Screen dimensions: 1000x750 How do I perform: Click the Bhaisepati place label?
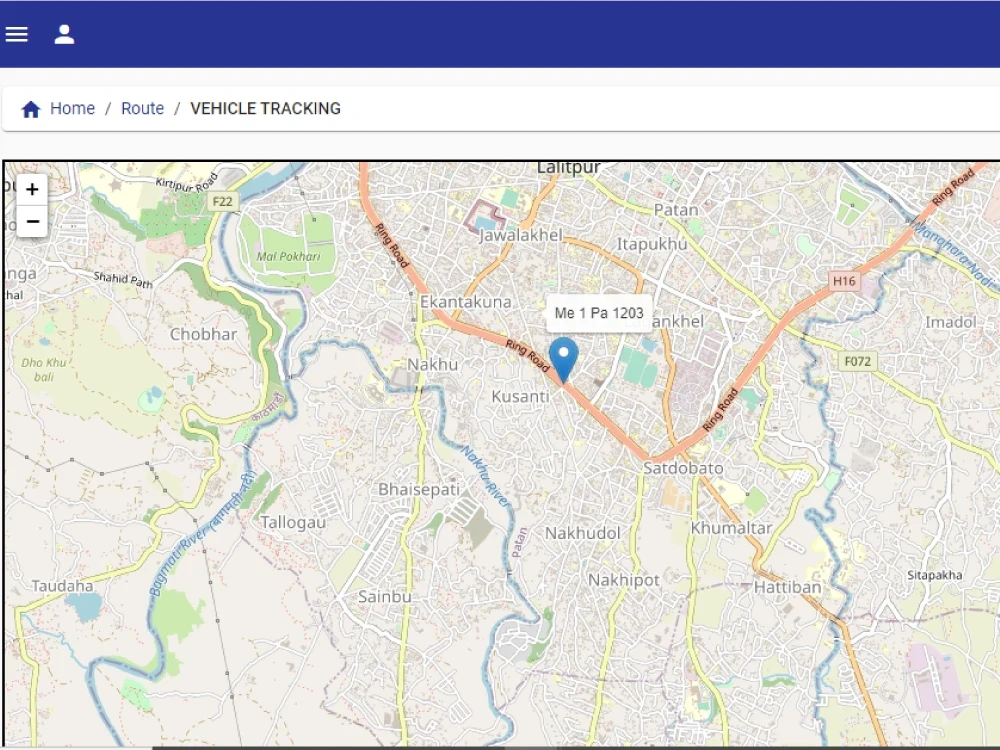point(418,489)
